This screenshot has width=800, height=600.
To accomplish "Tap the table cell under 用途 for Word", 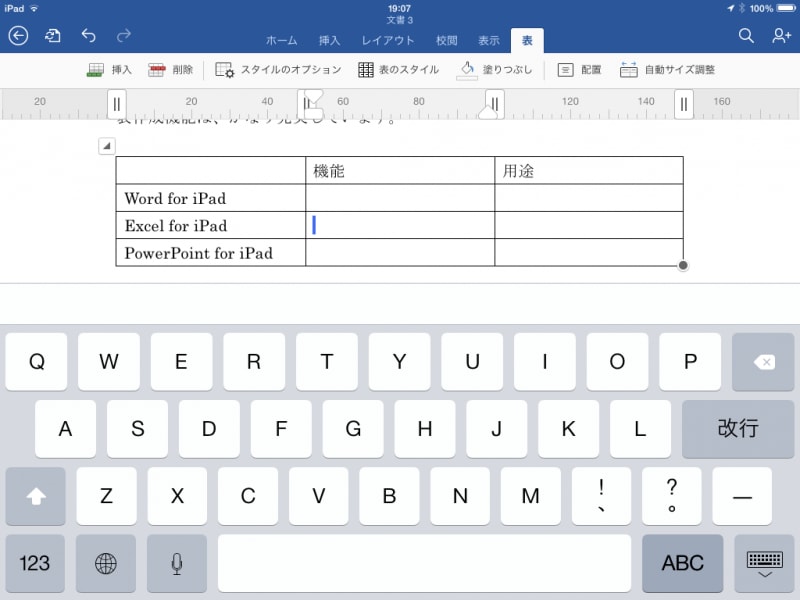I will pos(588,198).
